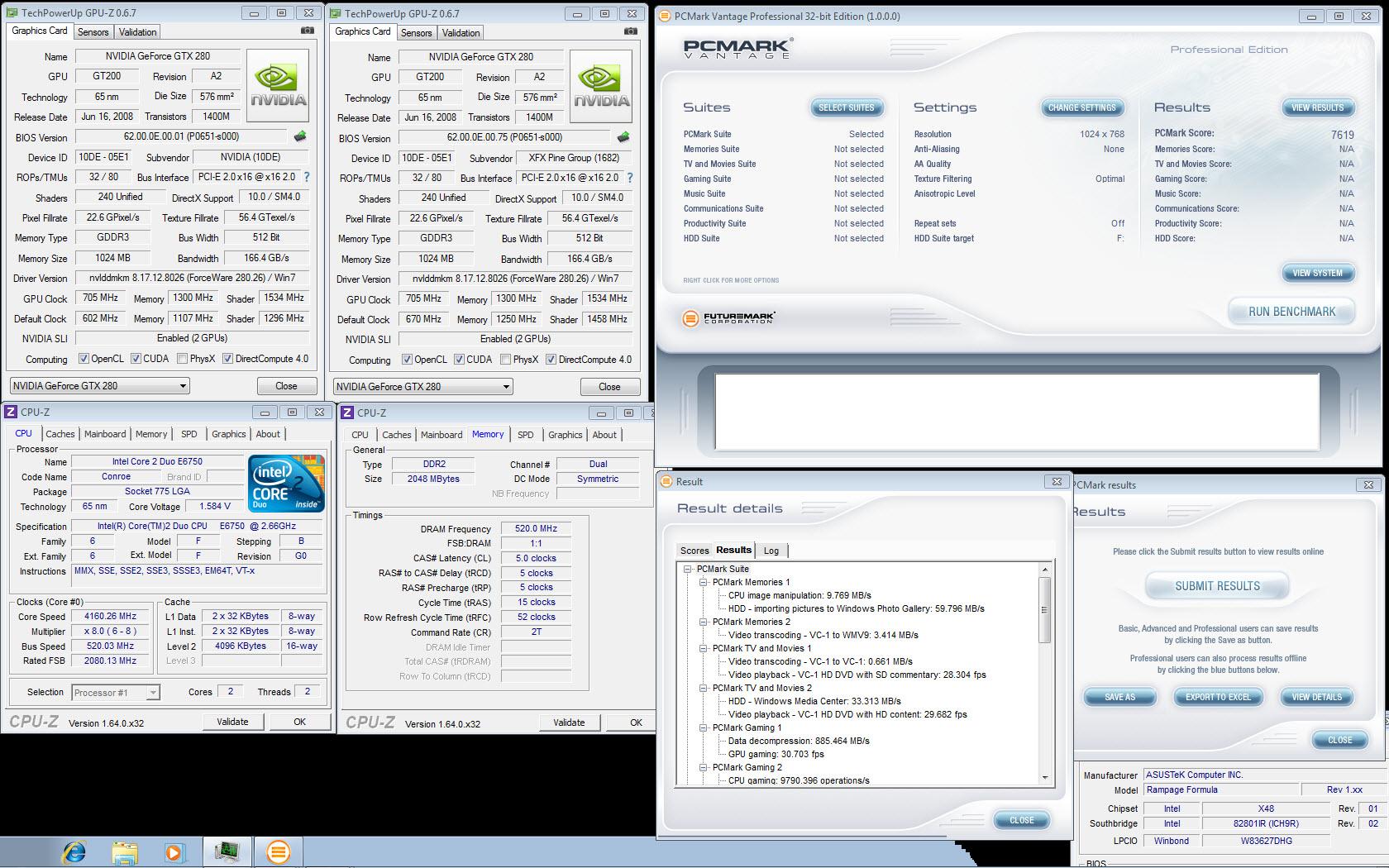The width and height of the screenshot is (1389, 868).
Task: Click Intel Core 2 Duo logo in CPU-Z
Action: click(287, 483)
